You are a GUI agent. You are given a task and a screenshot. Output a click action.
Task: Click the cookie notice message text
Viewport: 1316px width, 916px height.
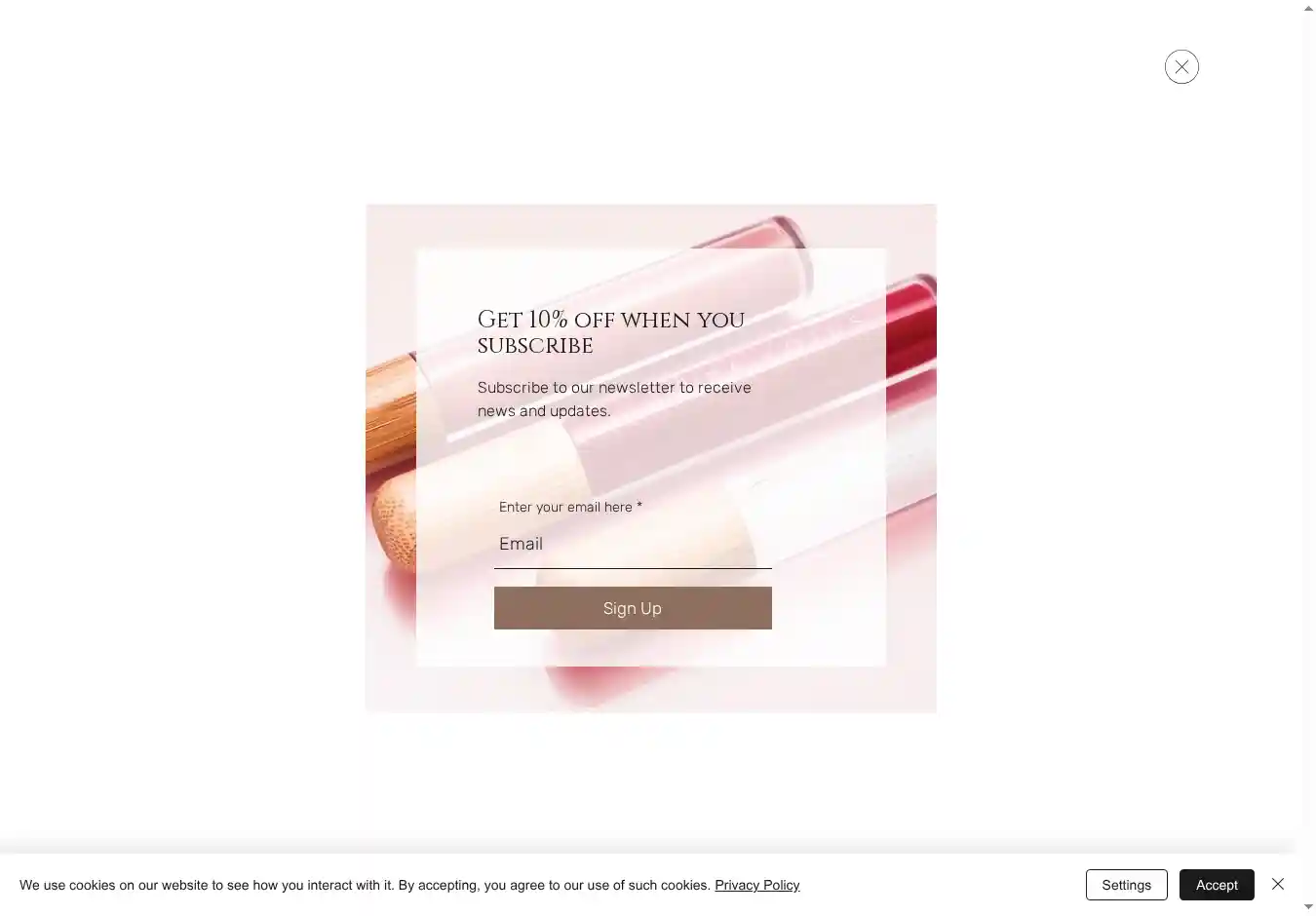coord(365,885)
